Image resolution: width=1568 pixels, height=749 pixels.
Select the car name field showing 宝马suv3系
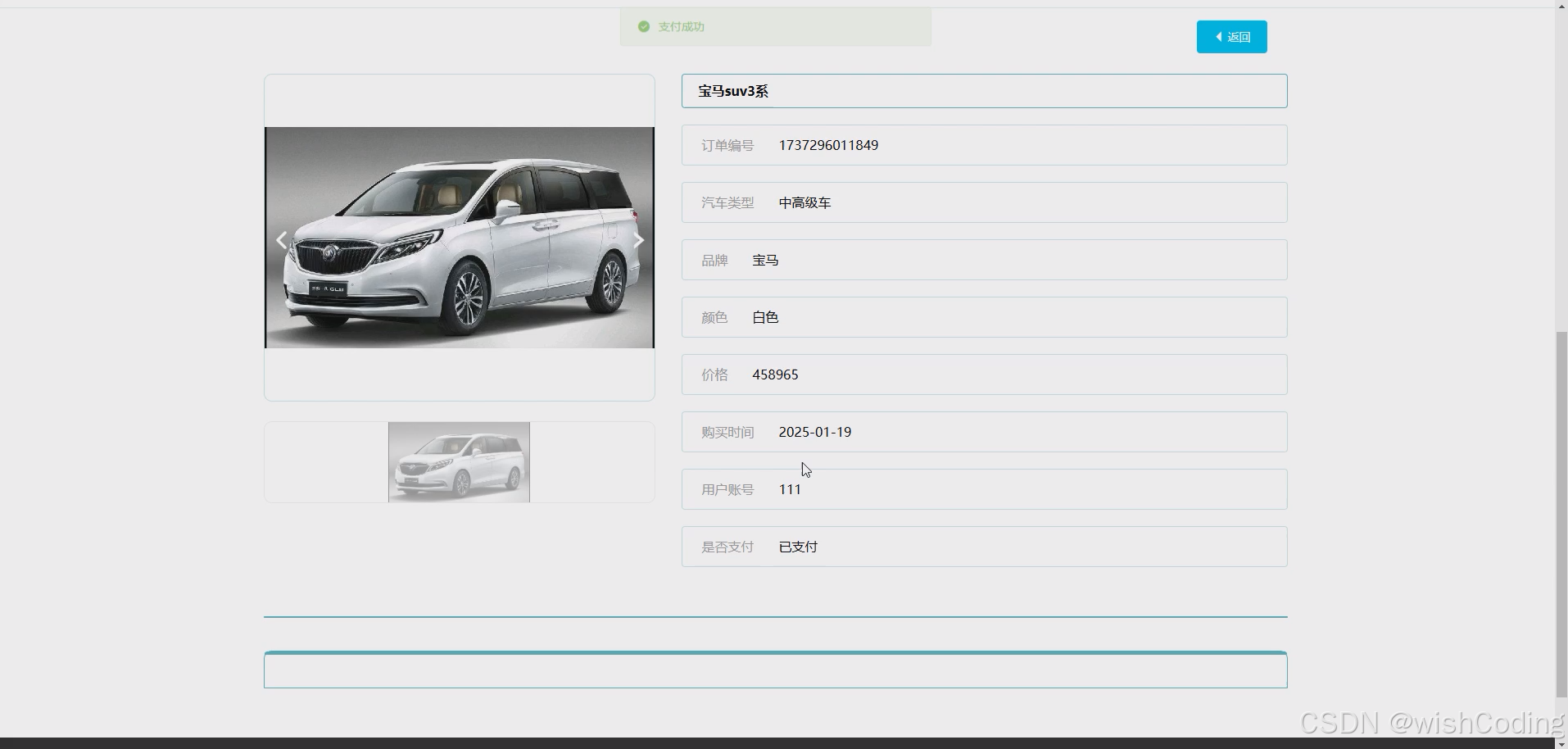pos(983,91)
